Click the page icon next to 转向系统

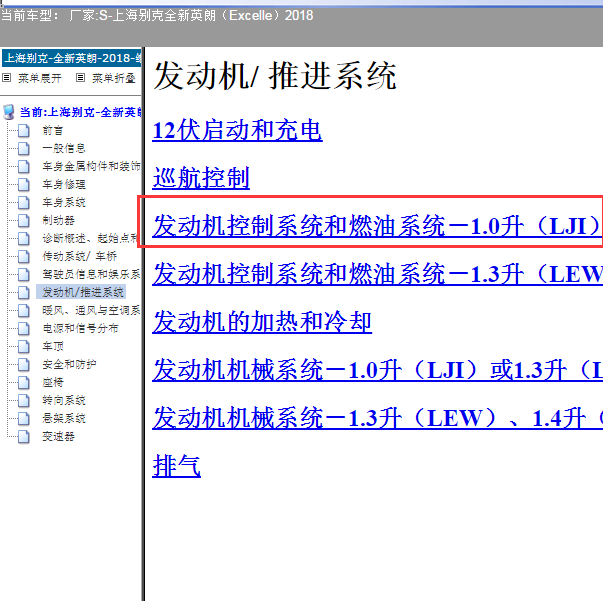[24, 401]
